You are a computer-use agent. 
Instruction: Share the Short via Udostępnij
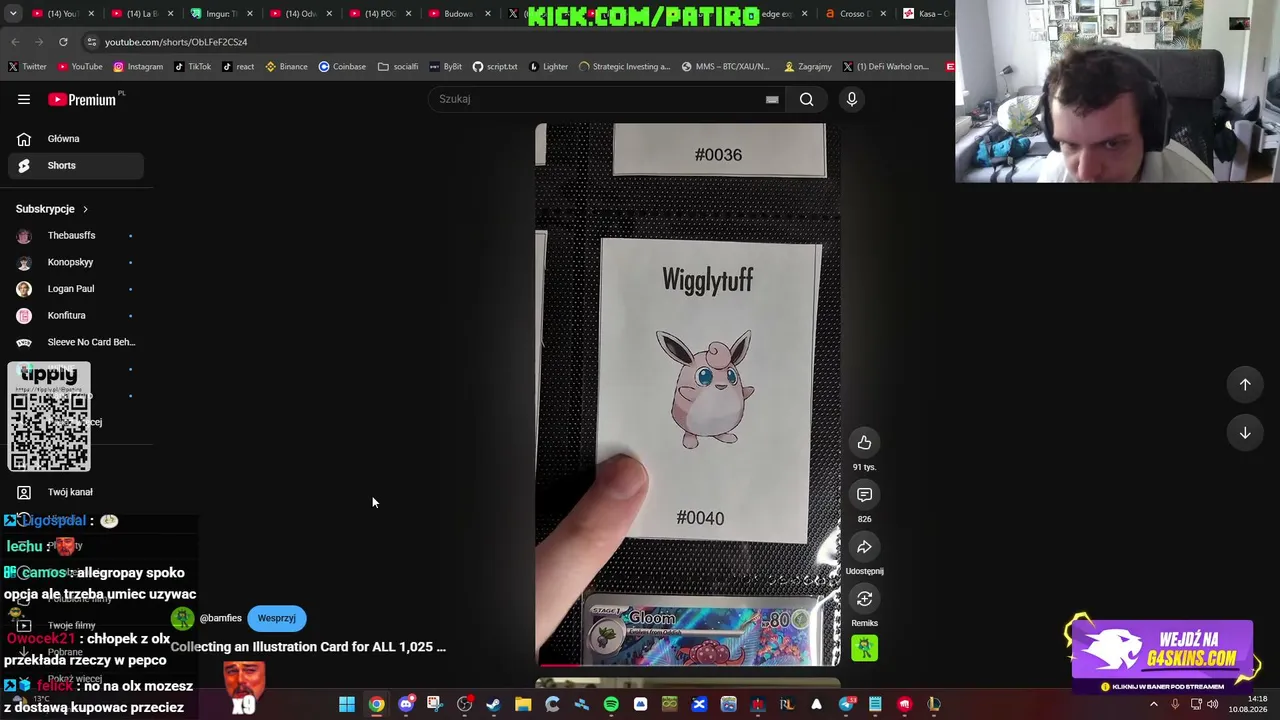pyautogui.click(x=864, y=547)
